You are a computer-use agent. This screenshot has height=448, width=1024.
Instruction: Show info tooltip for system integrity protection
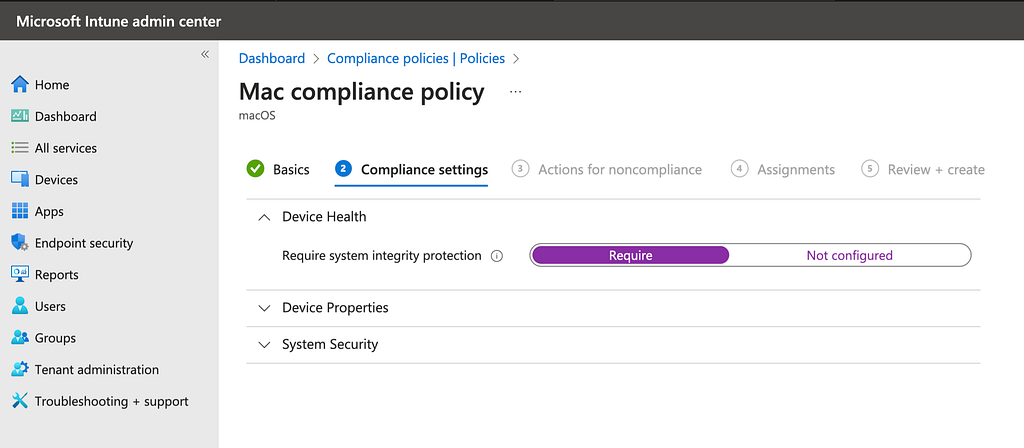[x=496, y=256]
